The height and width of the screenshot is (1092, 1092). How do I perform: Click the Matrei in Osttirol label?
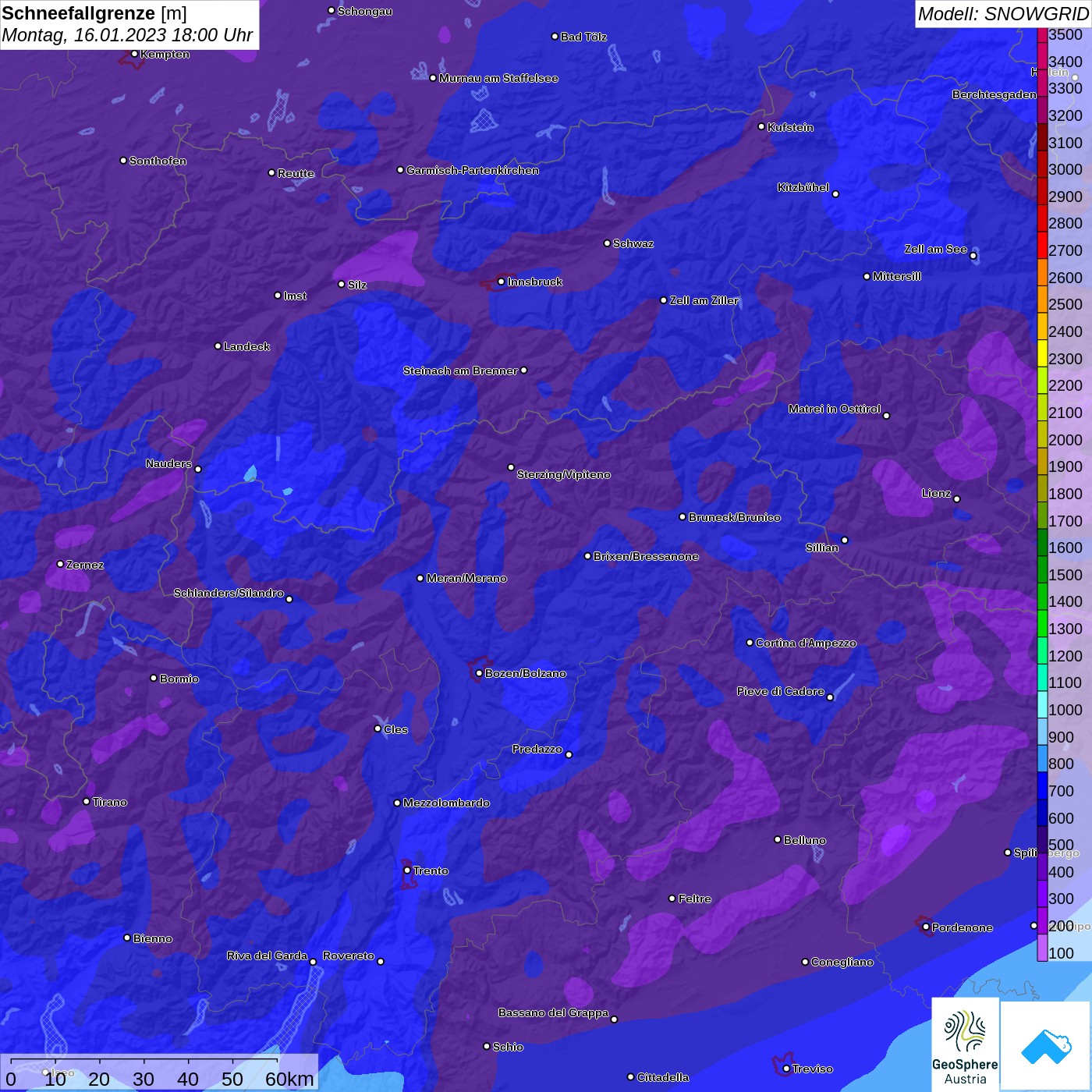(x=835, y=409)
